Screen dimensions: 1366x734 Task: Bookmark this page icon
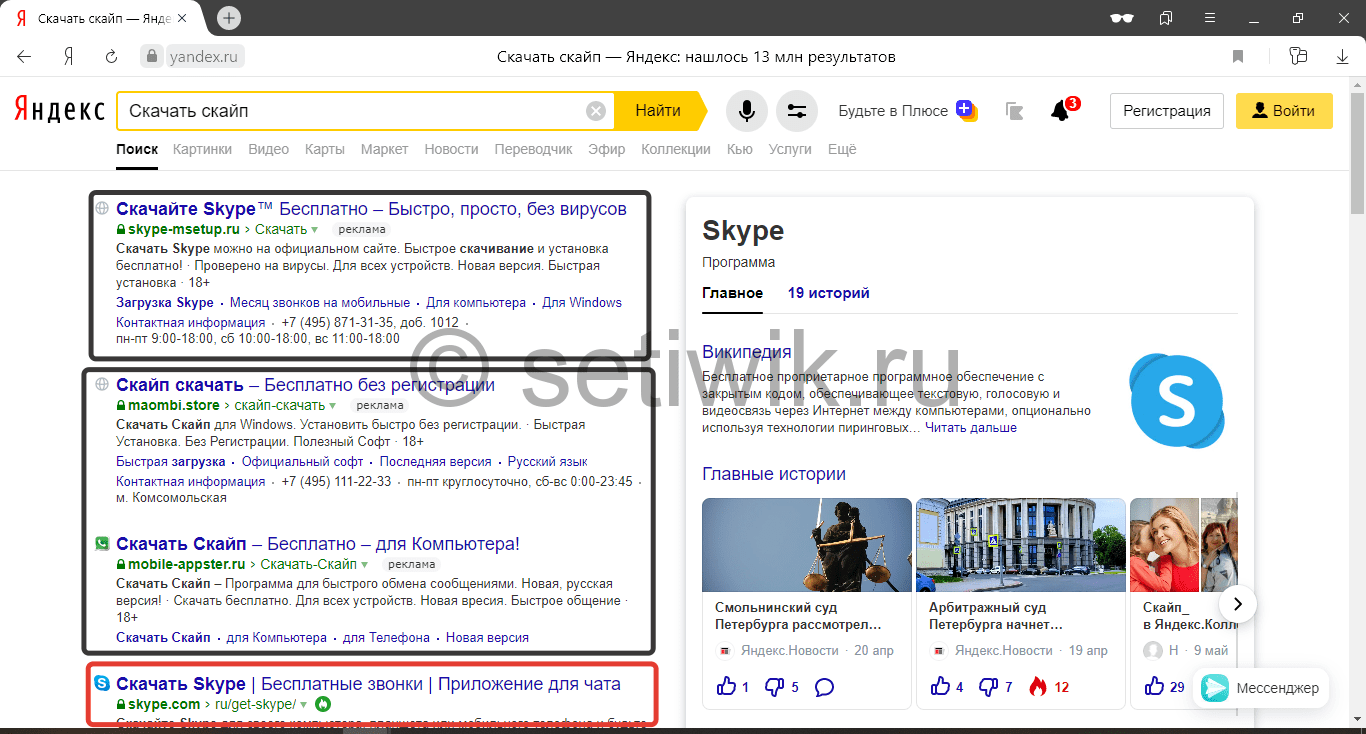point(1238,57)
